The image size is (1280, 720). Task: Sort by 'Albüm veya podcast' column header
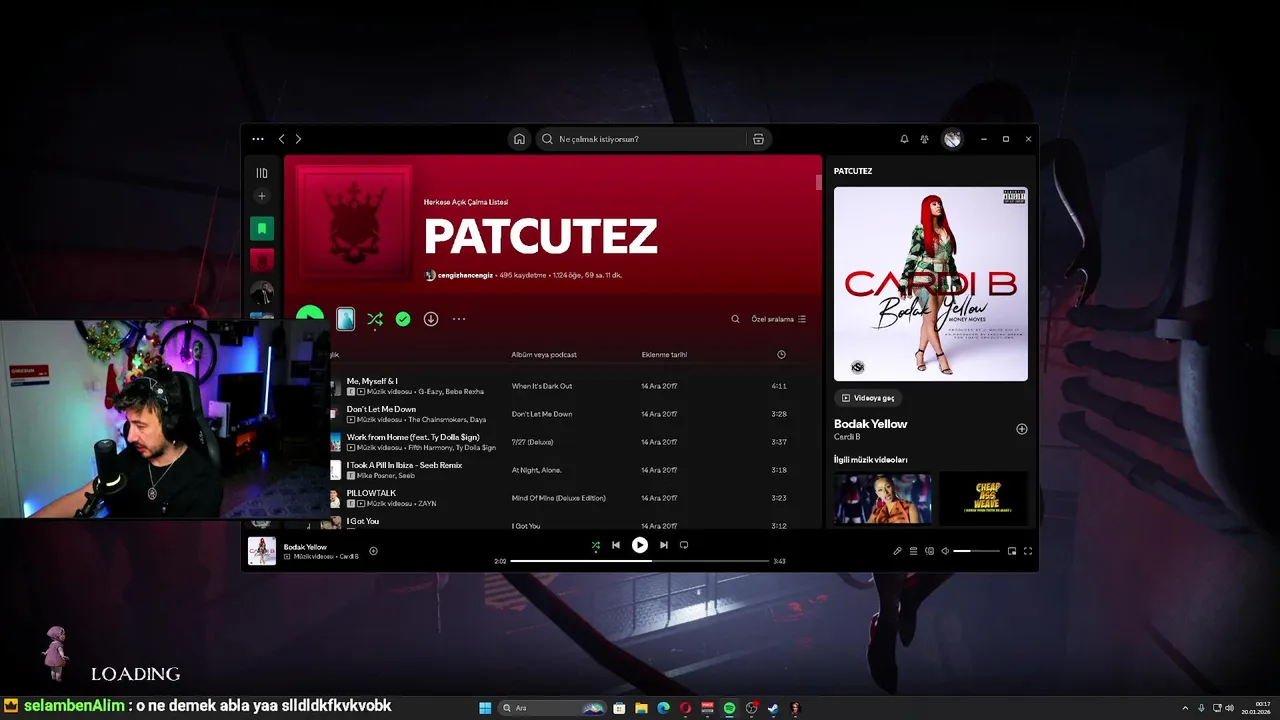coord(544,355)
